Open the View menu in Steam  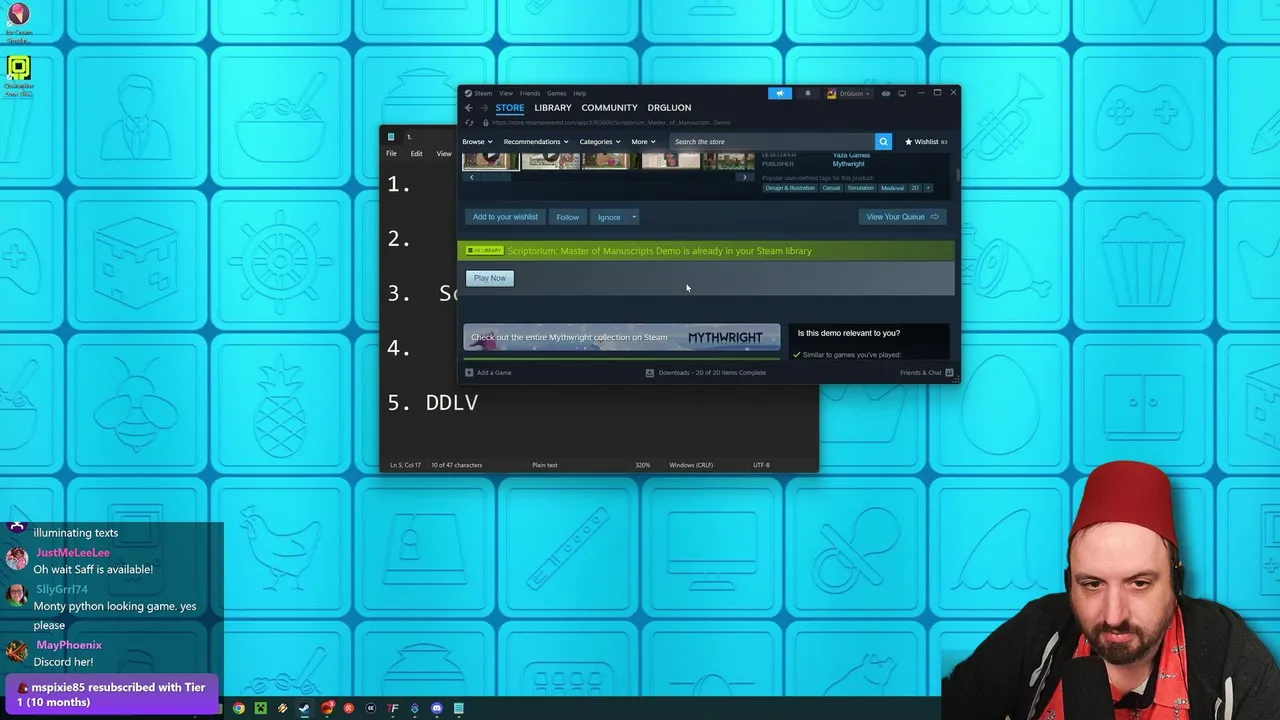coord(506,93)
